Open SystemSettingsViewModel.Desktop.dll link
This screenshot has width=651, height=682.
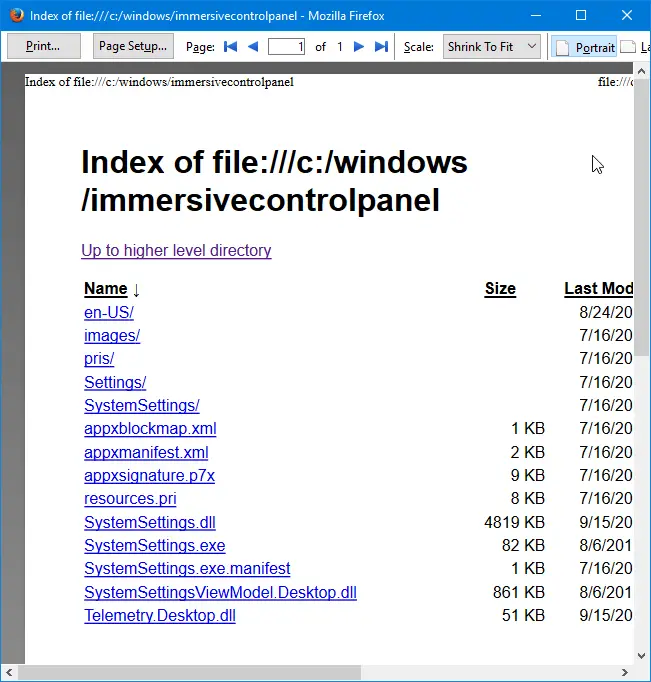click(x=220, y=592)
